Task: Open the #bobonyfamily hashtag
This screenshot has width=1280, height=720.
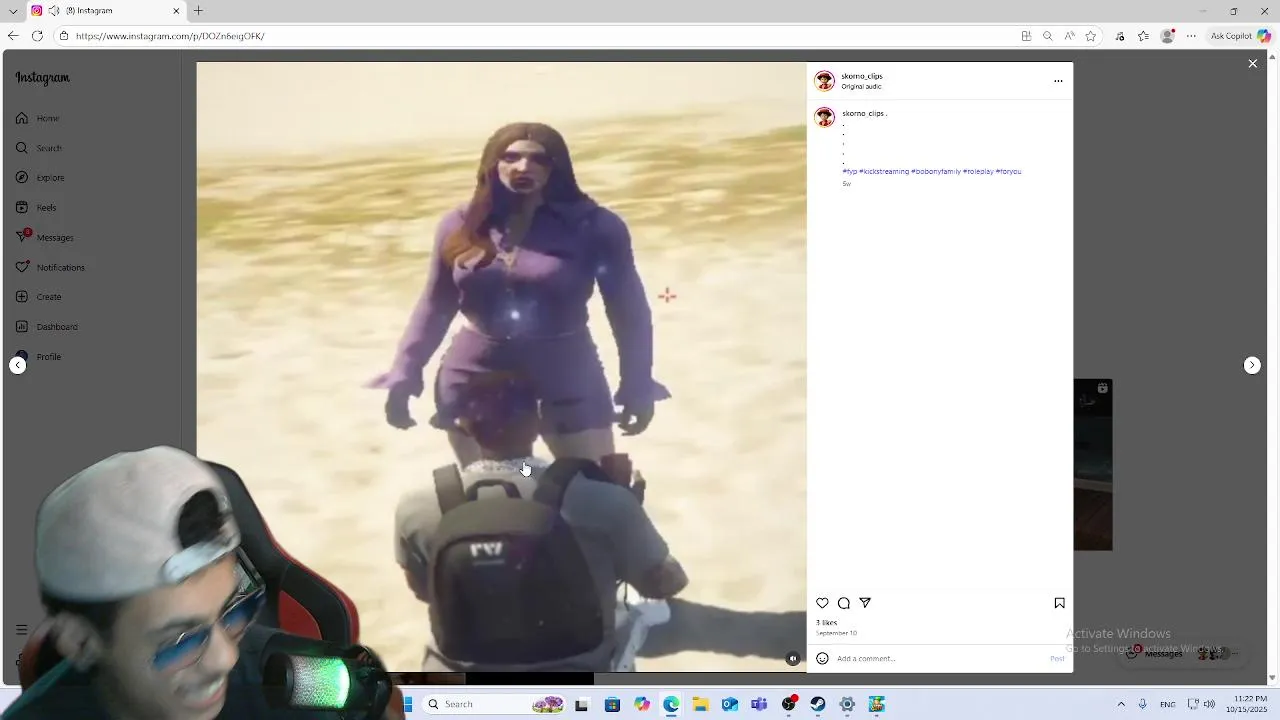Action: point(936,172)
